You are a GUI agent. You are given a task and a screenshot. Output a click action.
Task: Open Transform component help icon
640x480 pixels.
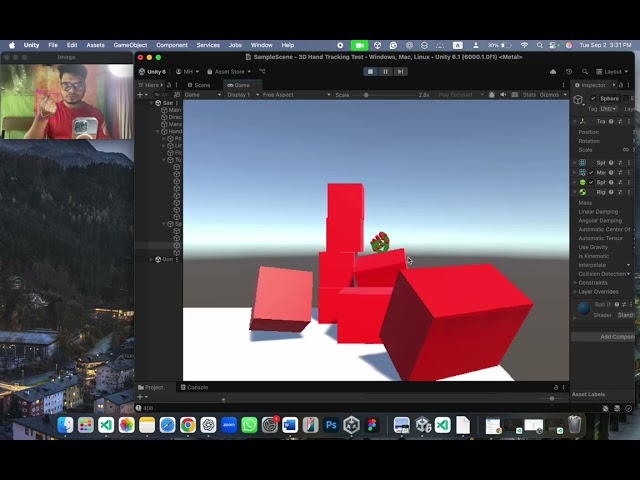611,121
